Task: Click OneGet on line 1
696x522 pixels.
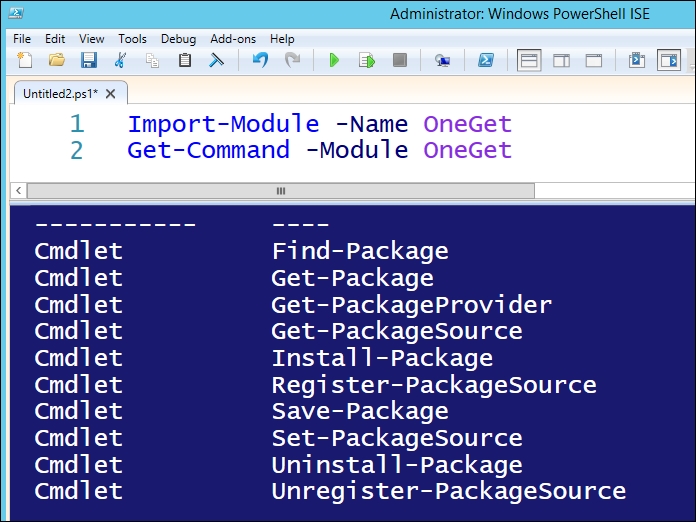Action: (467, 124)
